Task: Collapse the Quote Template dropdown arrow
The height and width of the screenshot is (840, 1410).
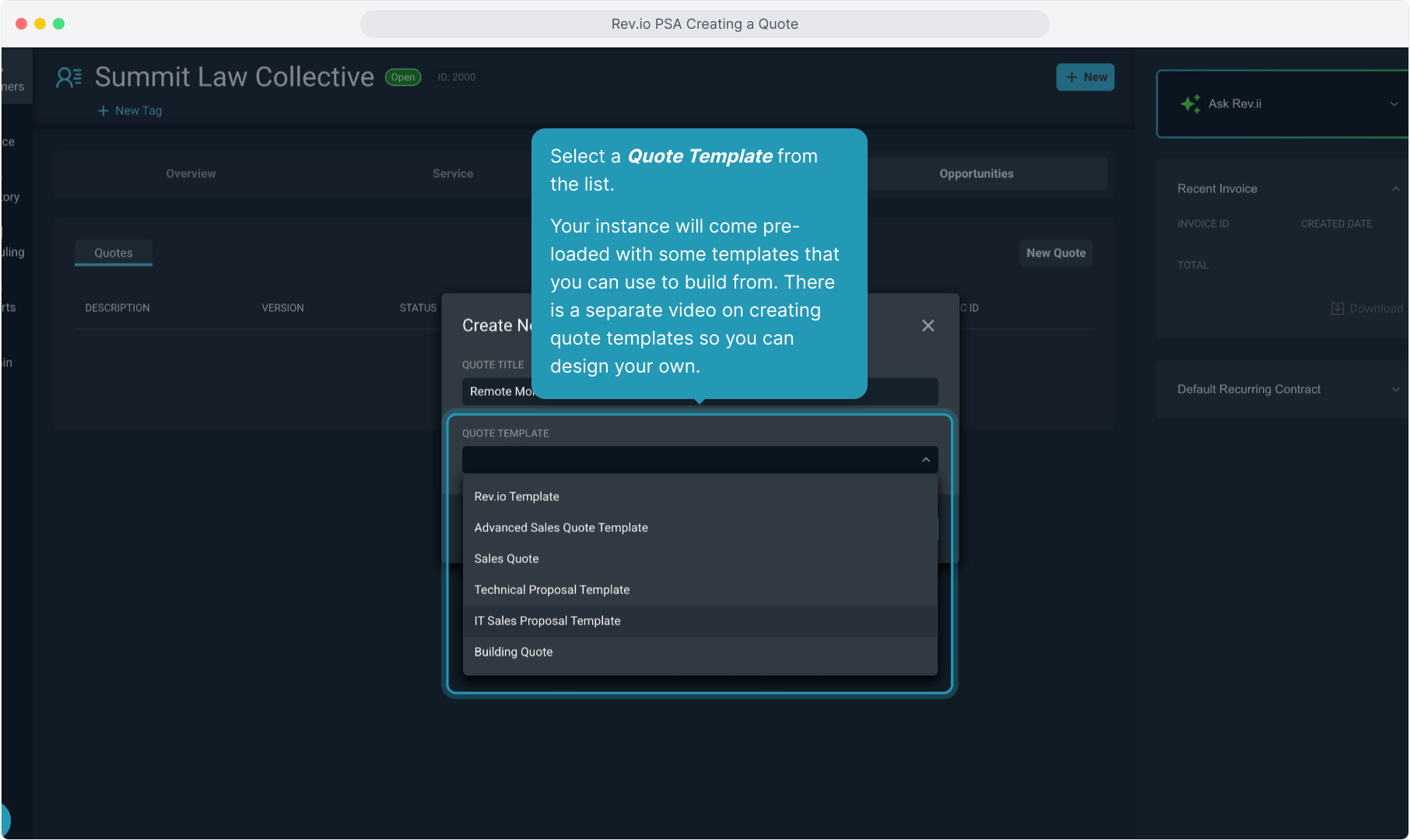Action: pos(925,460)
